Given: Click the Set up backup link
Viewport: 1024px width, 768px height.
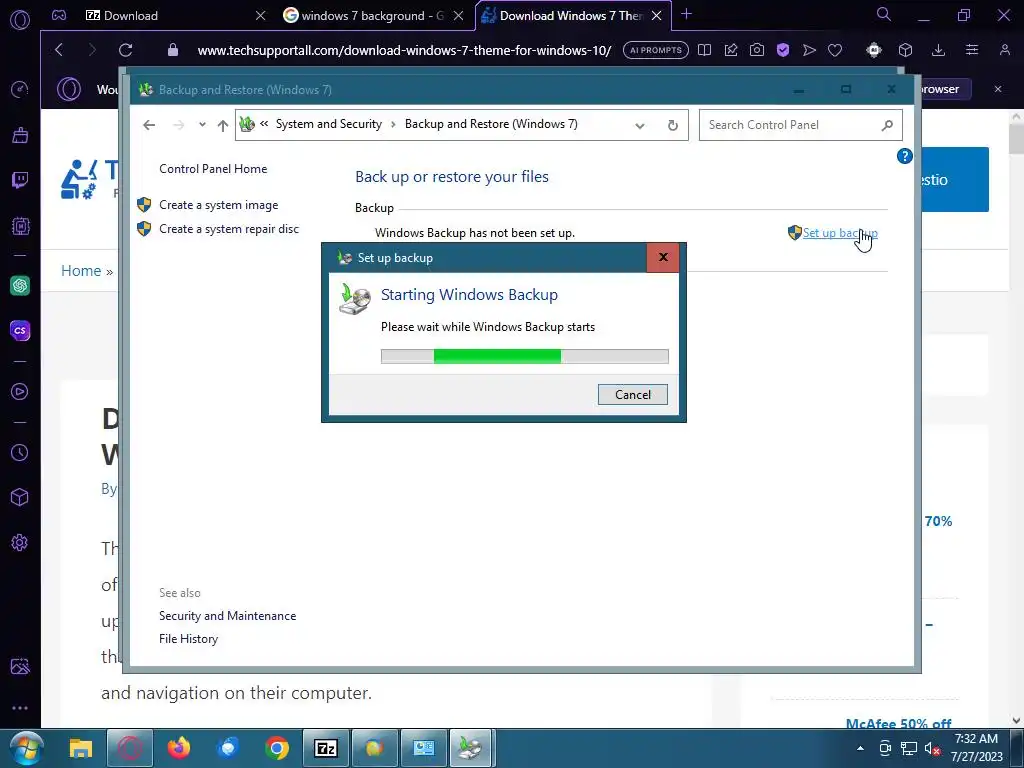Looking at the screenshot, I should pyautogui.click(x=839, y=232).
